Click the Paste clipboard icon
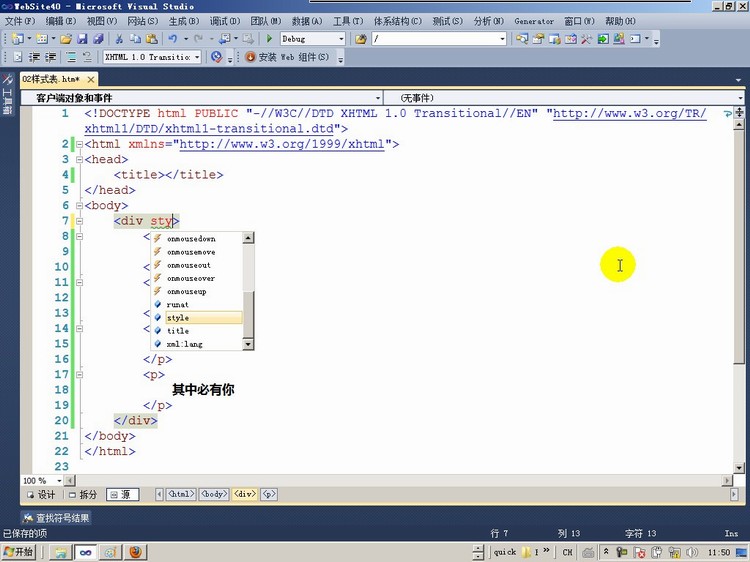 (x=152, y=39)
